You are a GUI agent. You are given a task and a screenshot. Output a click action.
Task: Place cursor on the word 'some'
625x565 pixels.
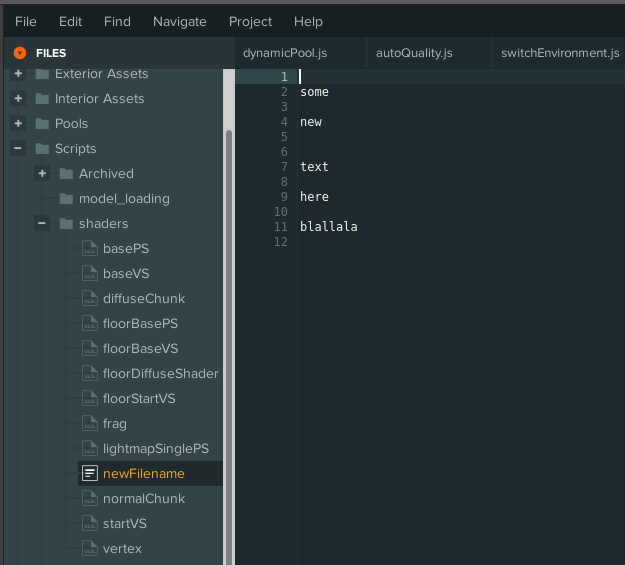tap(314, 92)
